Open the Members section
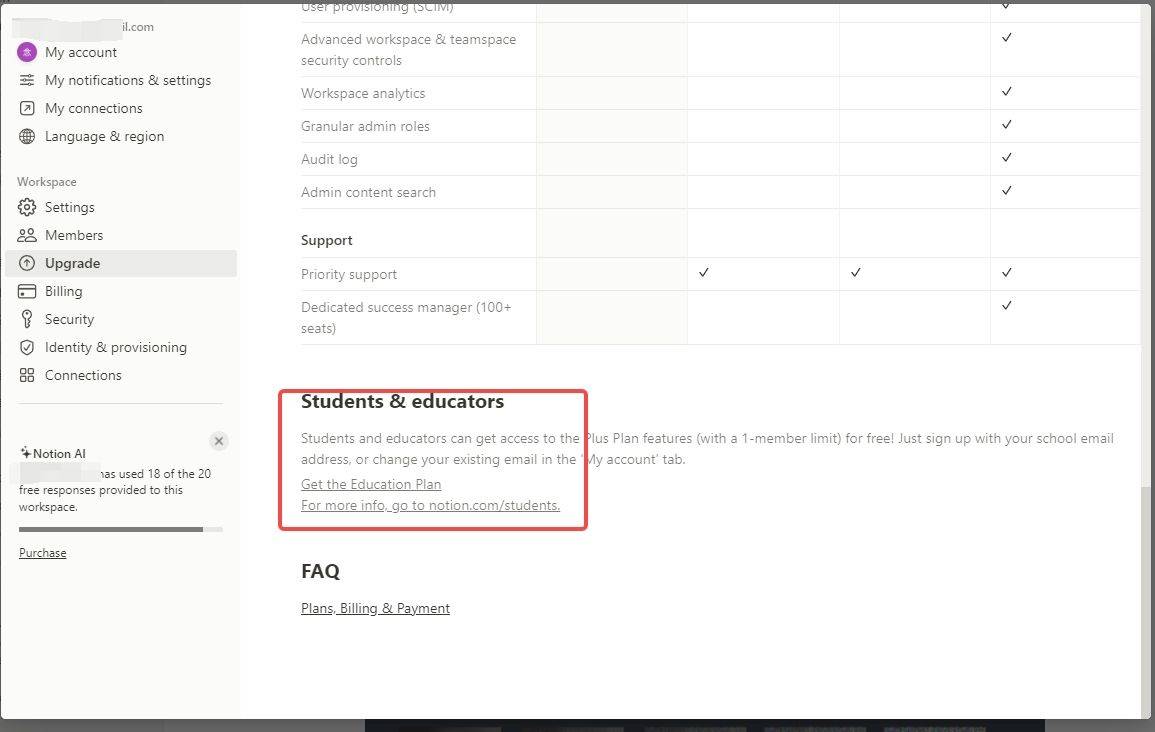Viewport: 1155px width, 732px height. (x=74, y=235)
